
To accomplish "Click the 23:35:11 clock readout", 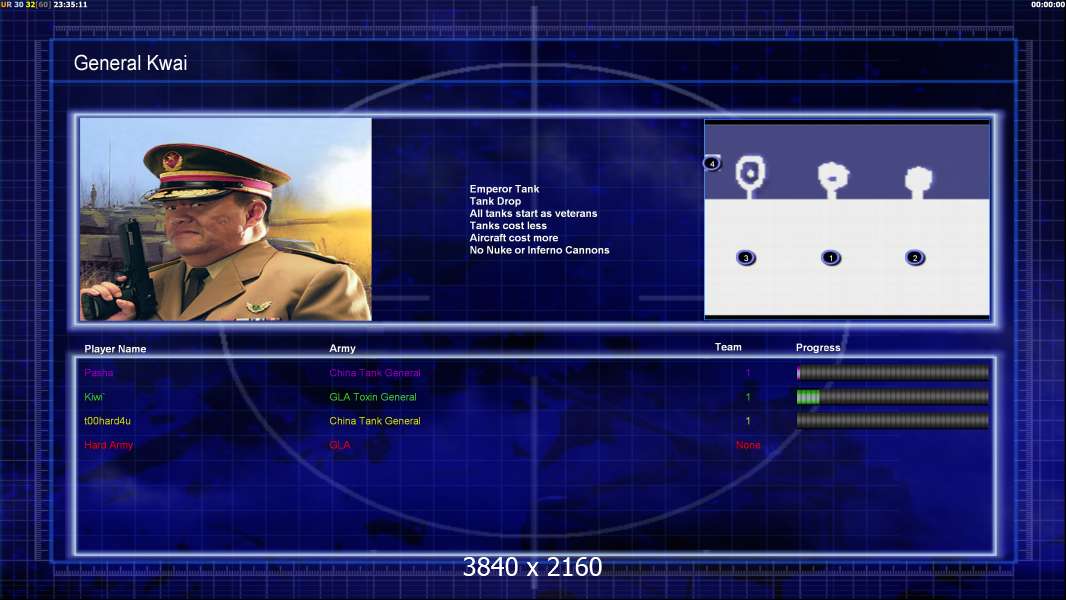I will pos(70,4).
